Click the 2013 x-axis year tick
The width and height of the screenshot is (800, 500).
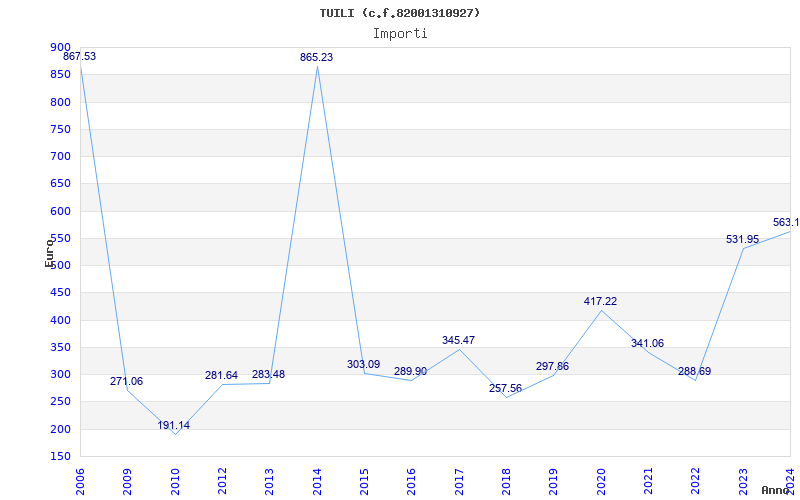pyautogui.click(x=269, y=481)
